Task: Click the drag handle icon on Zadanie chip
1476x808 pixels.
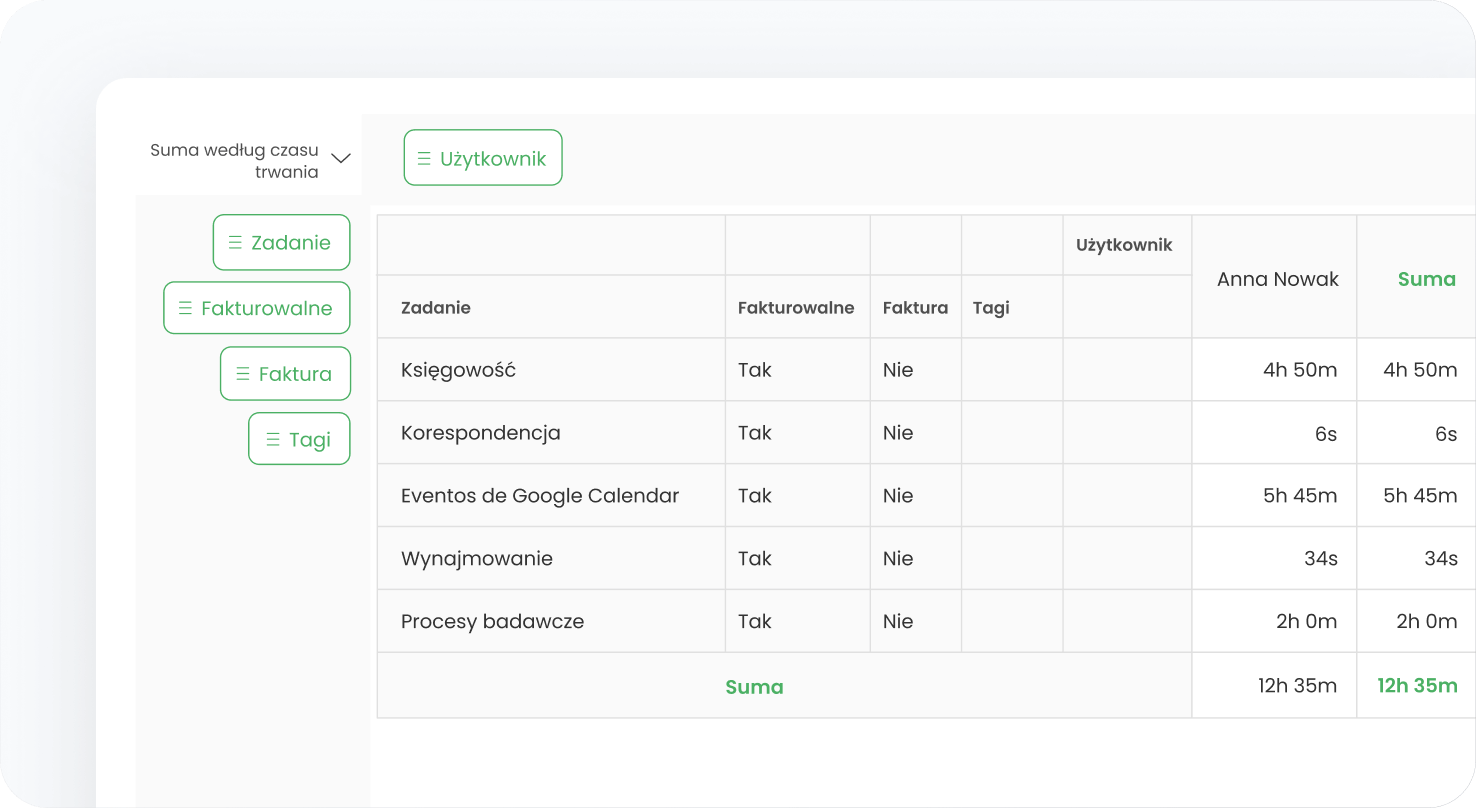Action: 235,243
